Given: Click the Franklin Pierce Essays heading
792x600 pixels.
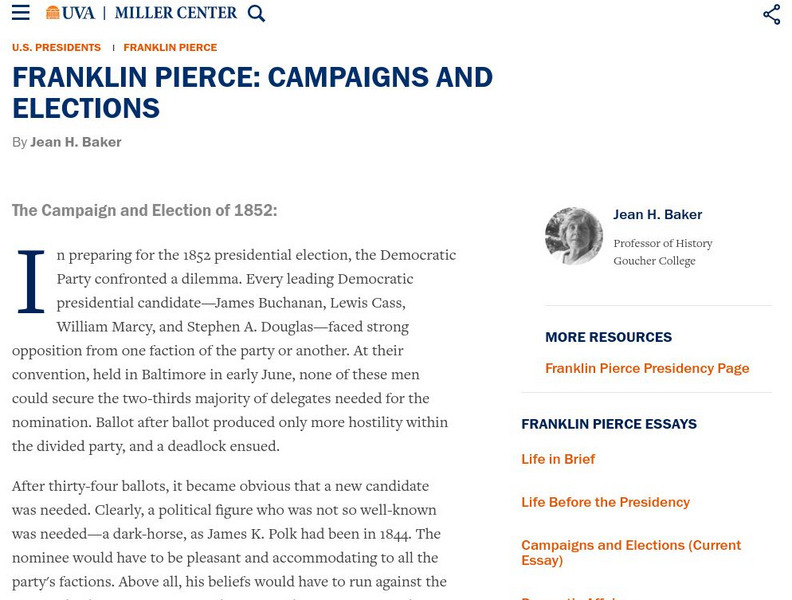Looking at the screenshot, I should (x=609, y=424).
